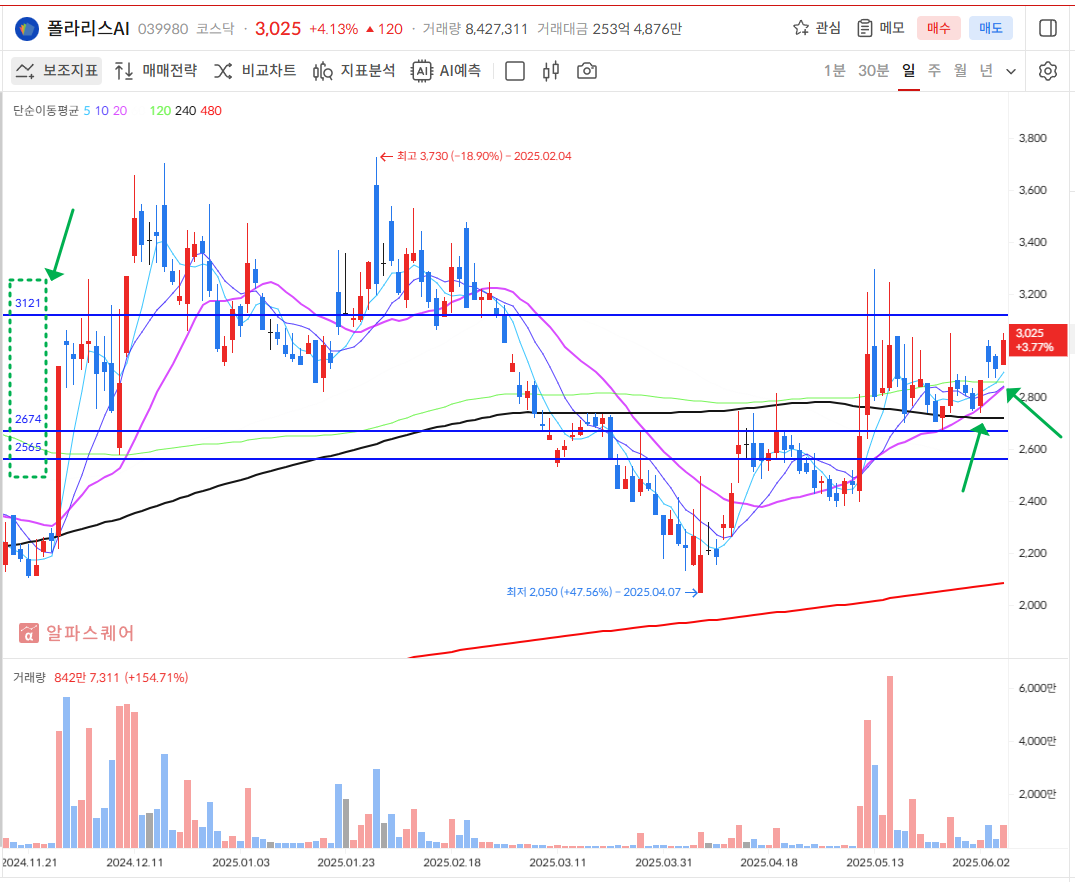Click the 480-day moving average legend
This screenshot has width=1075, height=882.
coord(211,111)
